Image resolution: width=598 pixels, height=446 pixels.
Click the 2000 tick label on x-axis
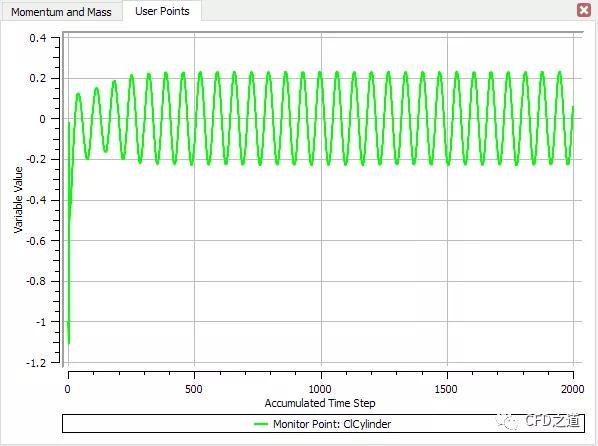click(572, 389)
